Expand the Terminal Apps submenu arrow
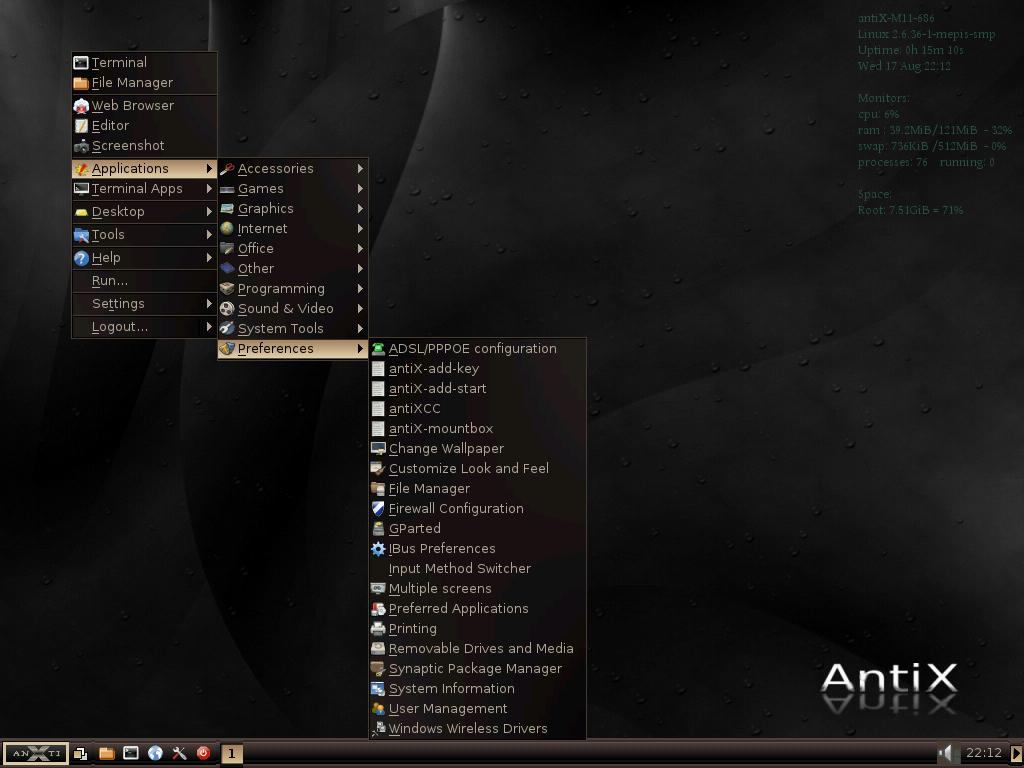Viewport: 1024px width, 768px height. [209, 189]
